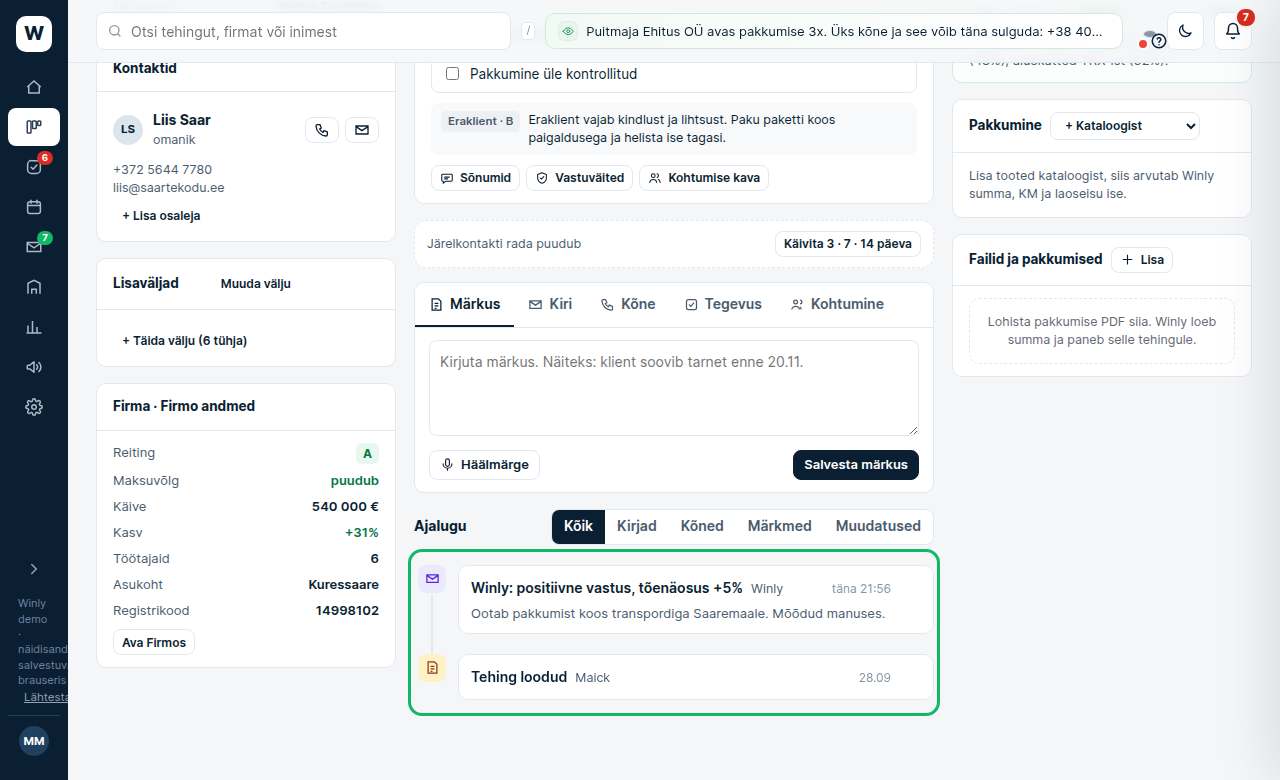Open the calendar icon in sidebar
Image resolution: width=1280 pixels, height=780 pixels.
[x=34, y=207]
